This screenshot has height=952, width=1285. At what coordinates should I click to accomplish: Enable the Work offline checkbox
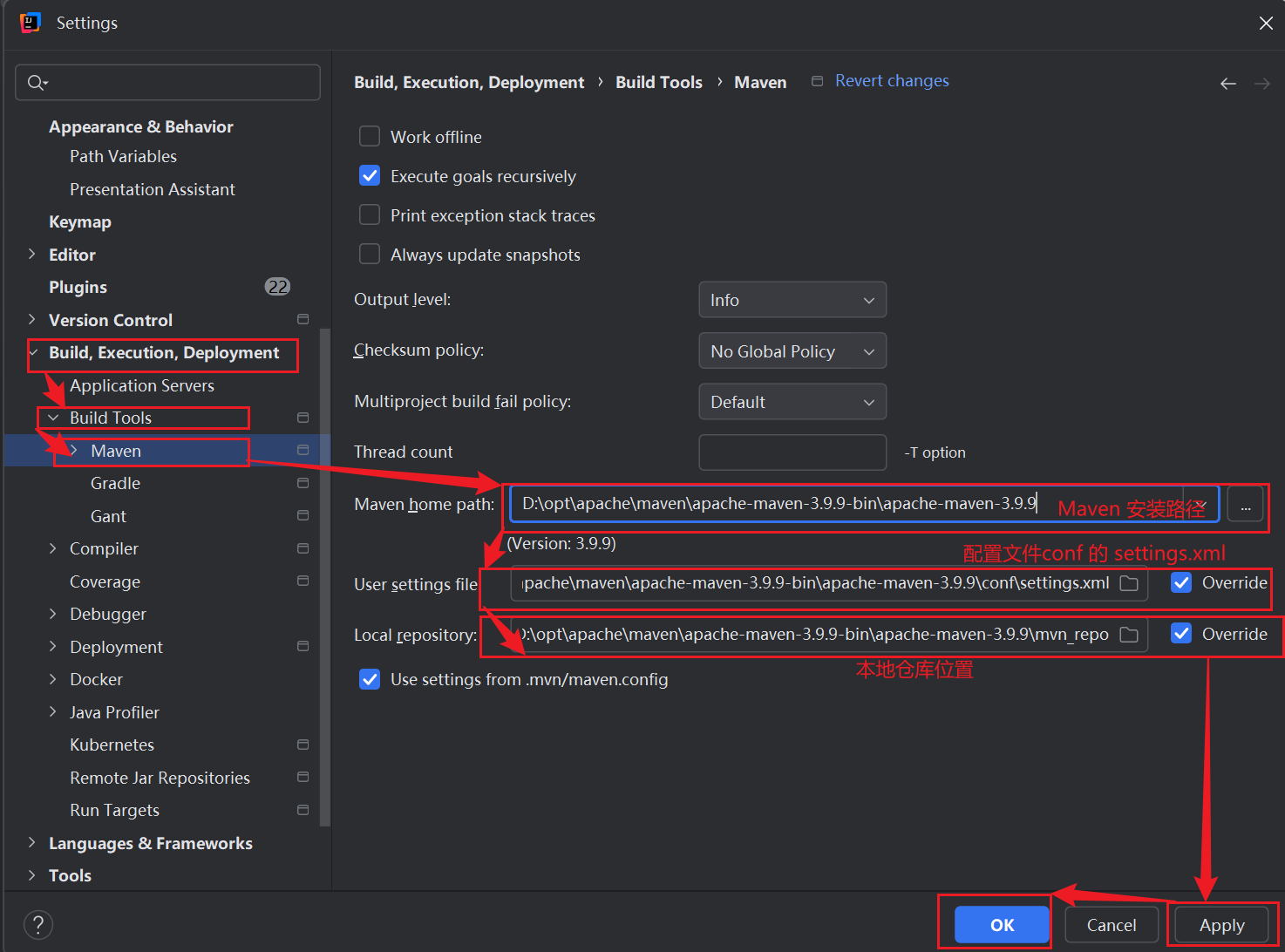370,136
